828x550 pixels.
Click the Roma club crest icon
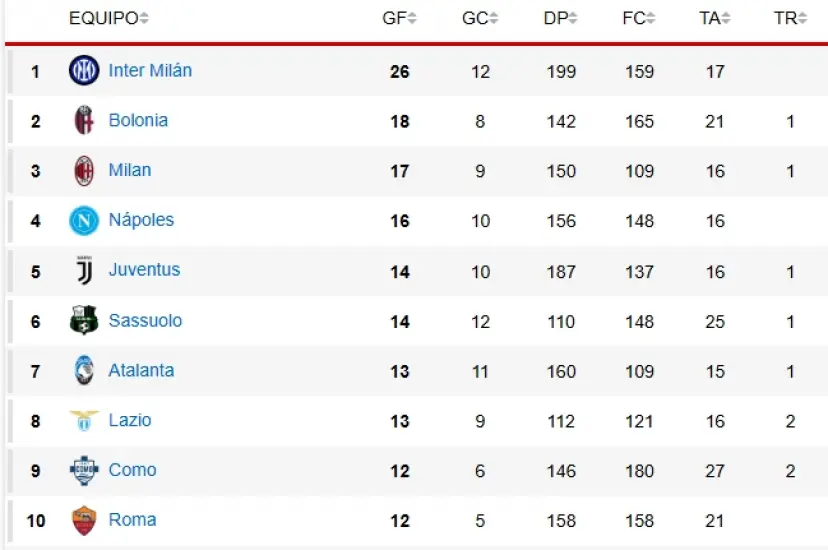click(84, 520)
